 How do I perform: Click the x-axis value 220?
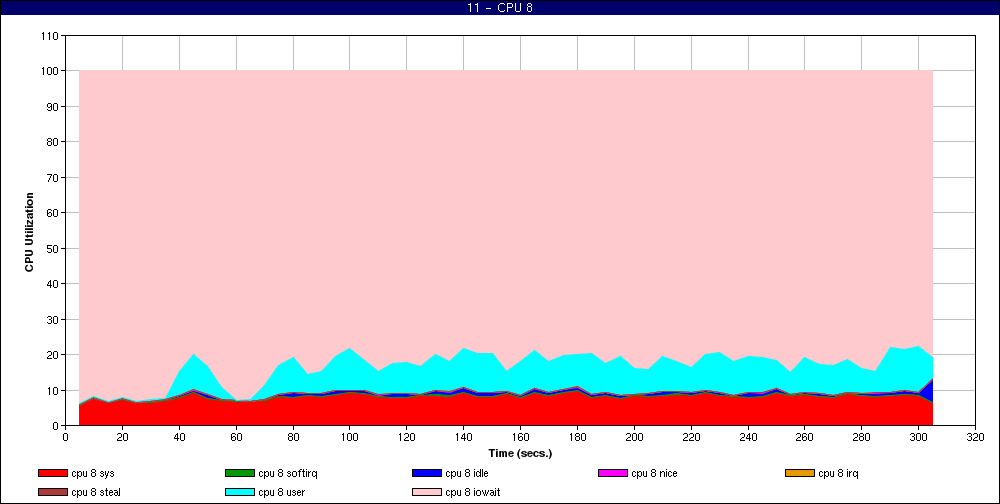(691, 437)
